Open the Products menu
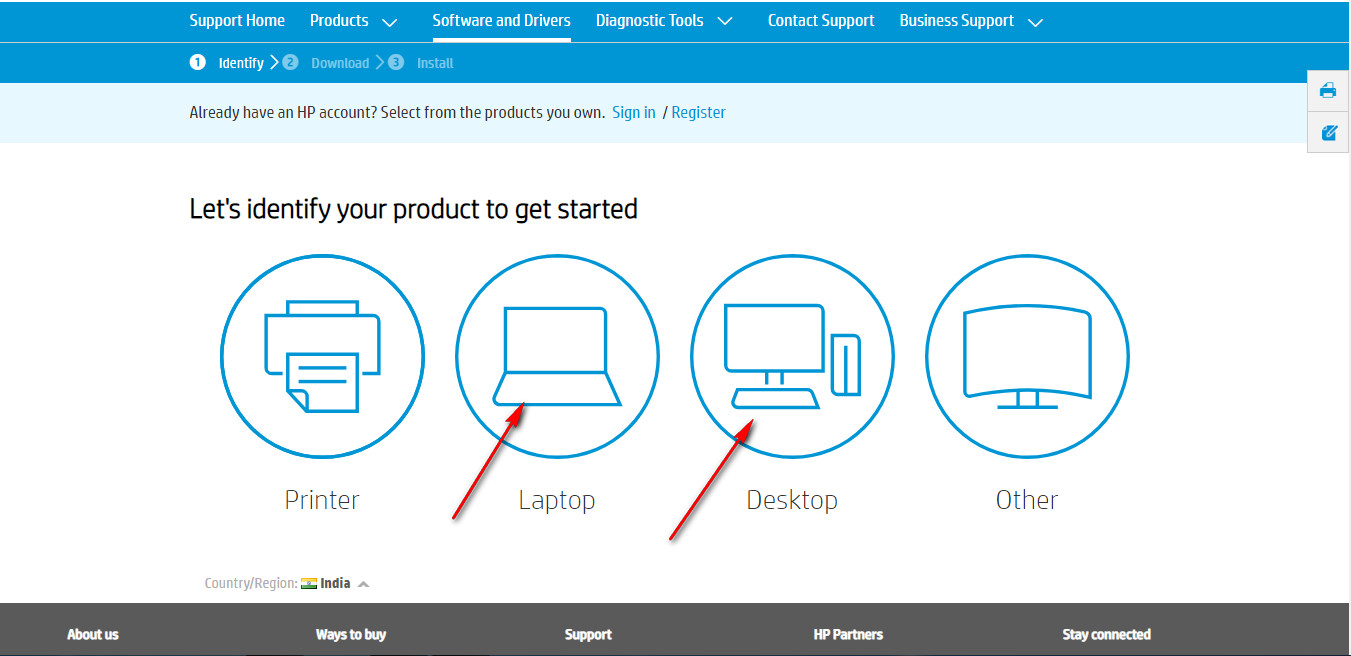 click(339, 21)
